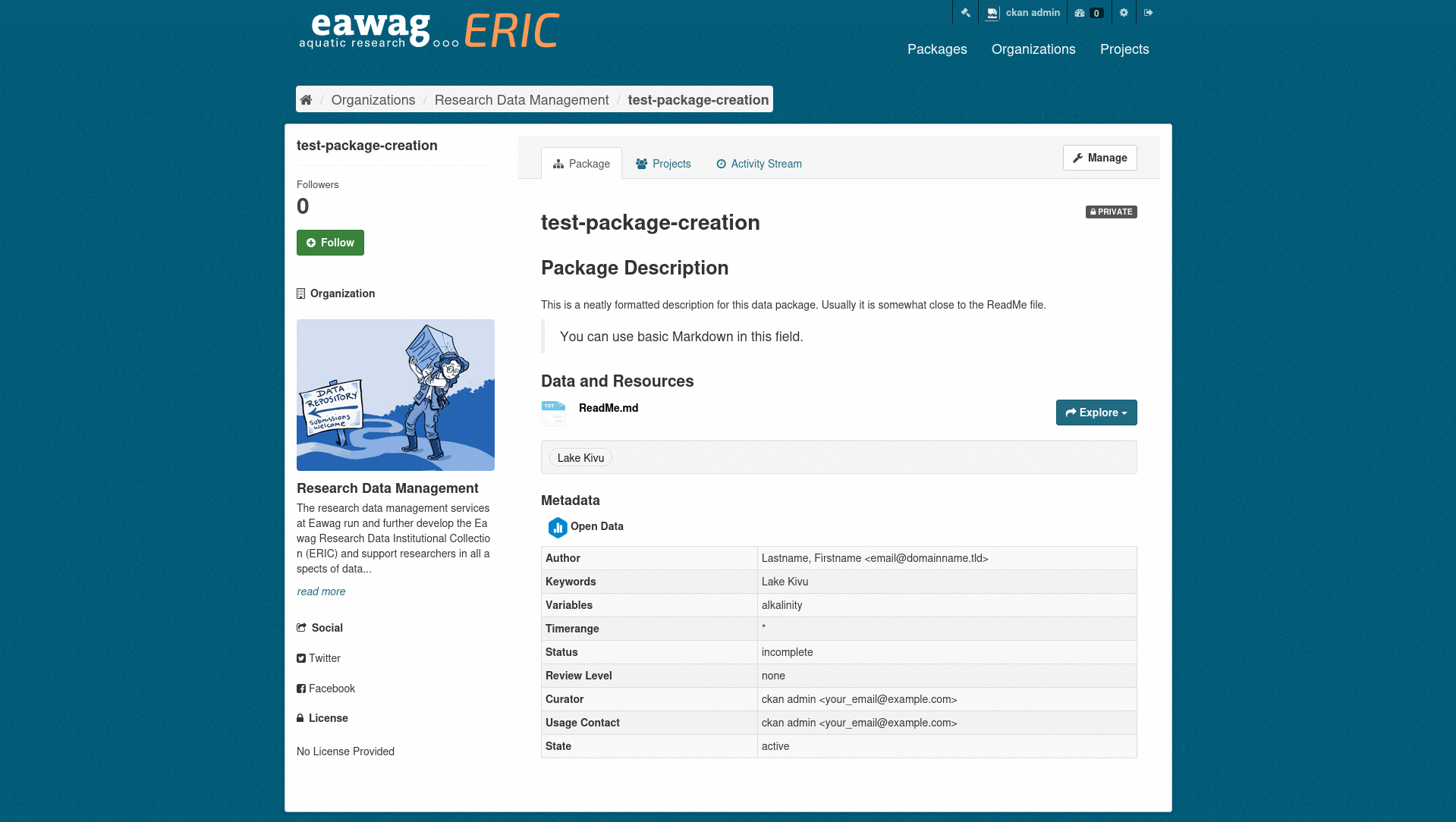Click the ReadMe.md text file icon
The height and width of the screenshot is (822, 1456).
[553, 413]
